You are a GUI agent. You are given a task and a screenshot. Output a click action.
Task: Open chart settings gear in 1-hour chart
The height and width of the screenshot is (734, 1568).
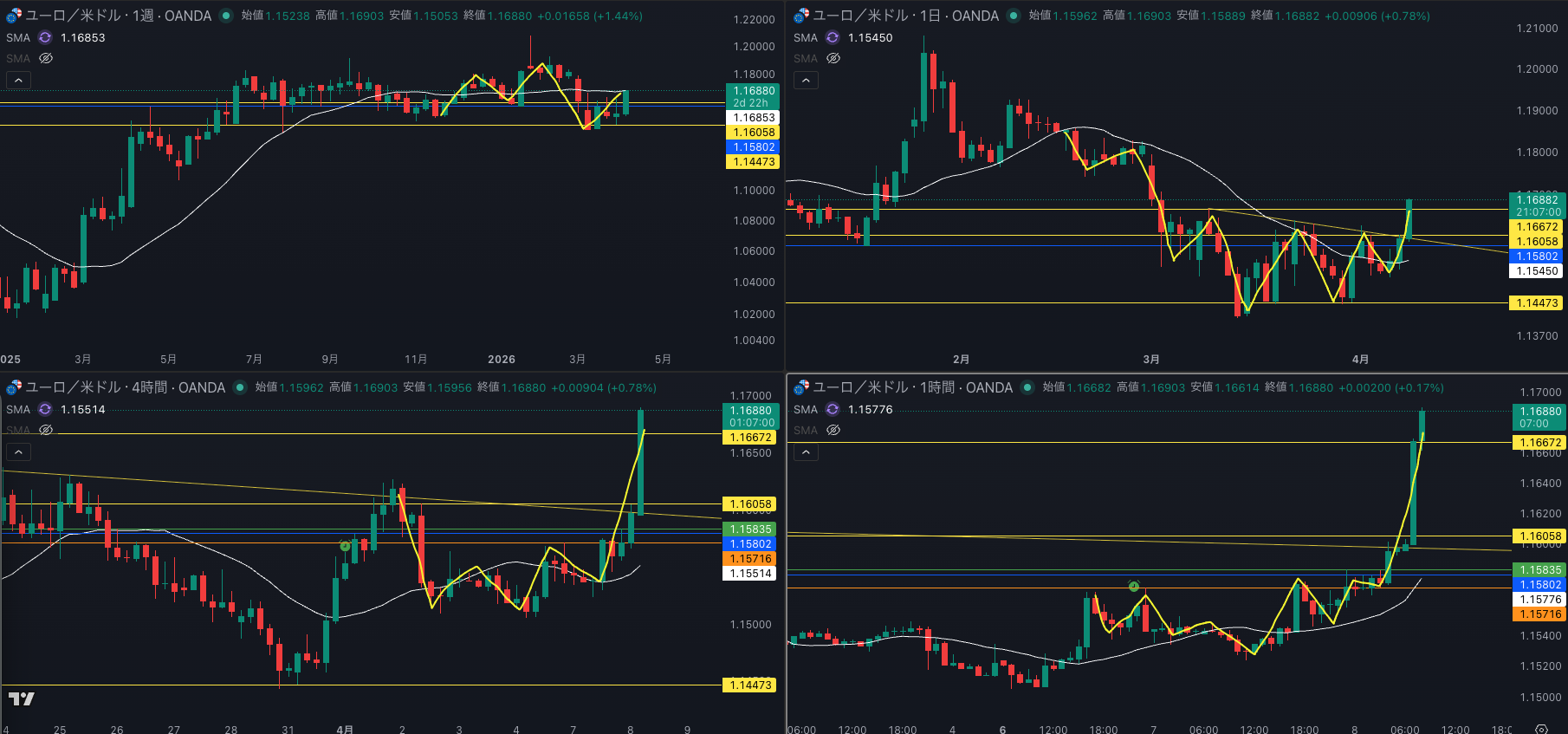coord(1541,729)
